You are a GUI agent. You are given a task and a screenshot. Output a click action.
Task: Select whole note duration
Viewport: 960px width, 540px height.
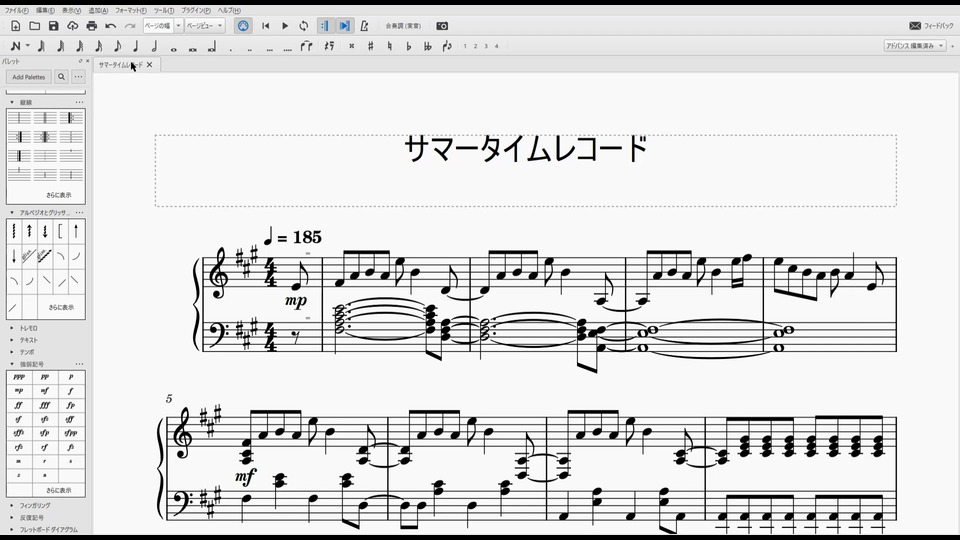173,48
